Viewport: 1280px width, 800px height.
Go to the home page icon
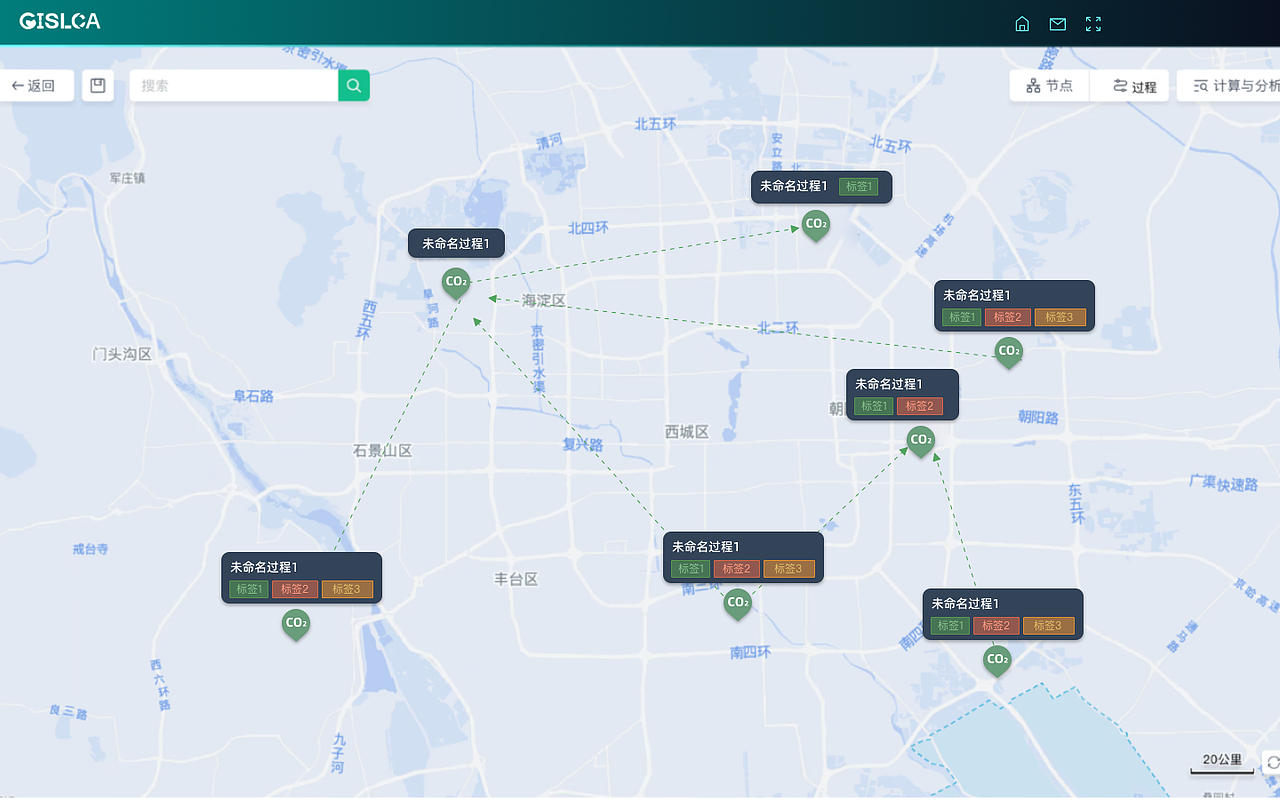point(1022,24)
